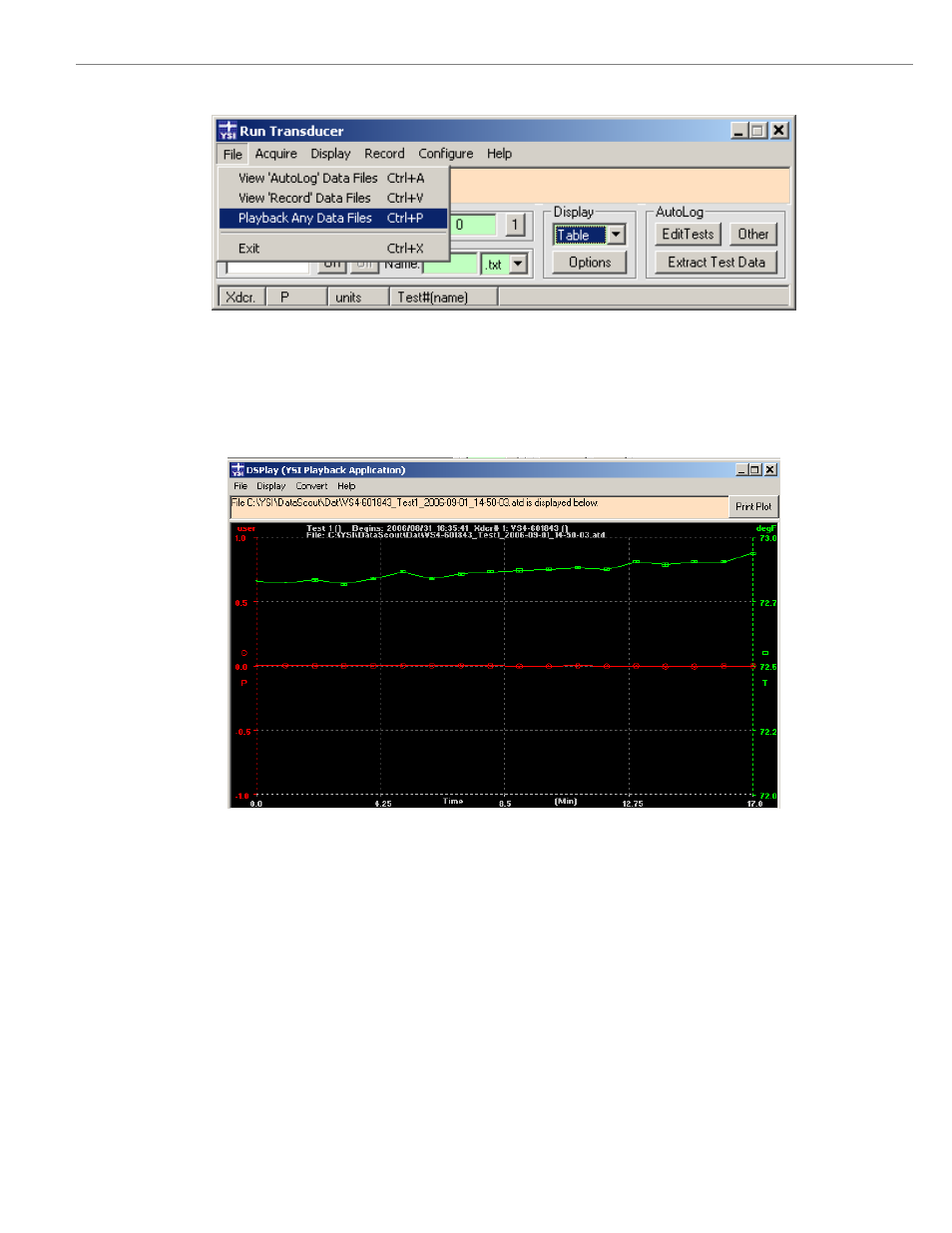Choose Exit from the File menu
Viewport: 952px width, 1233px height.
tap(333, 249)
